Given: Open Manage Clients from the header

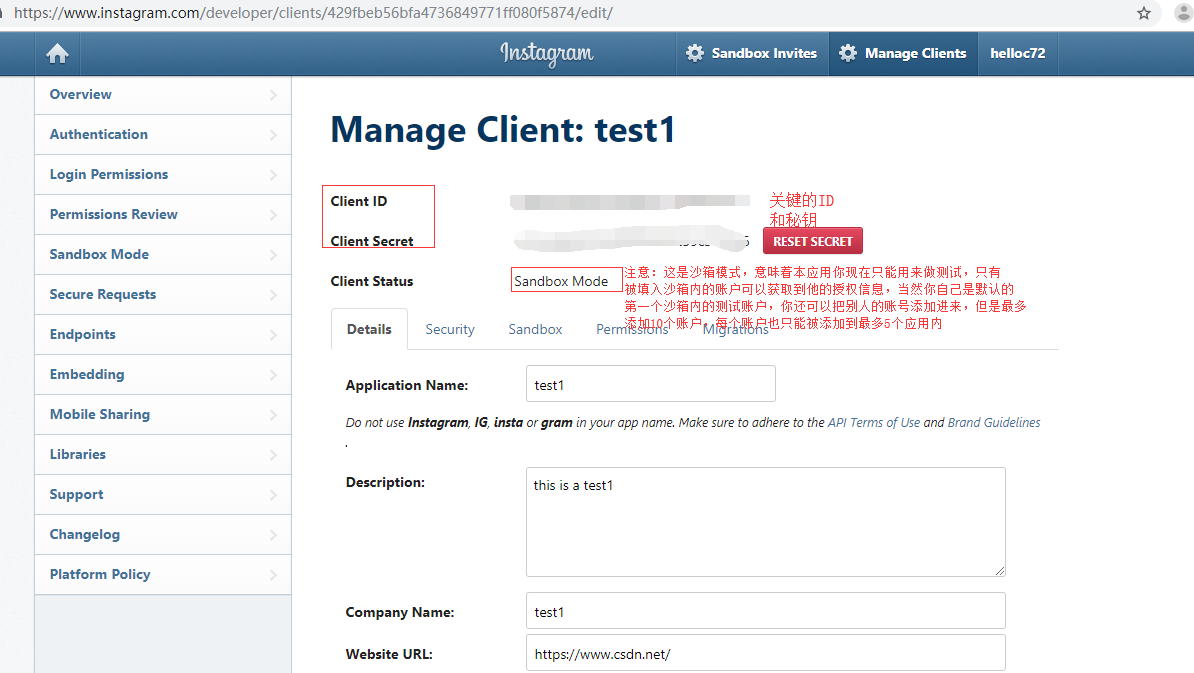Looking at the screenshot, I should click(x=903, y=53).
